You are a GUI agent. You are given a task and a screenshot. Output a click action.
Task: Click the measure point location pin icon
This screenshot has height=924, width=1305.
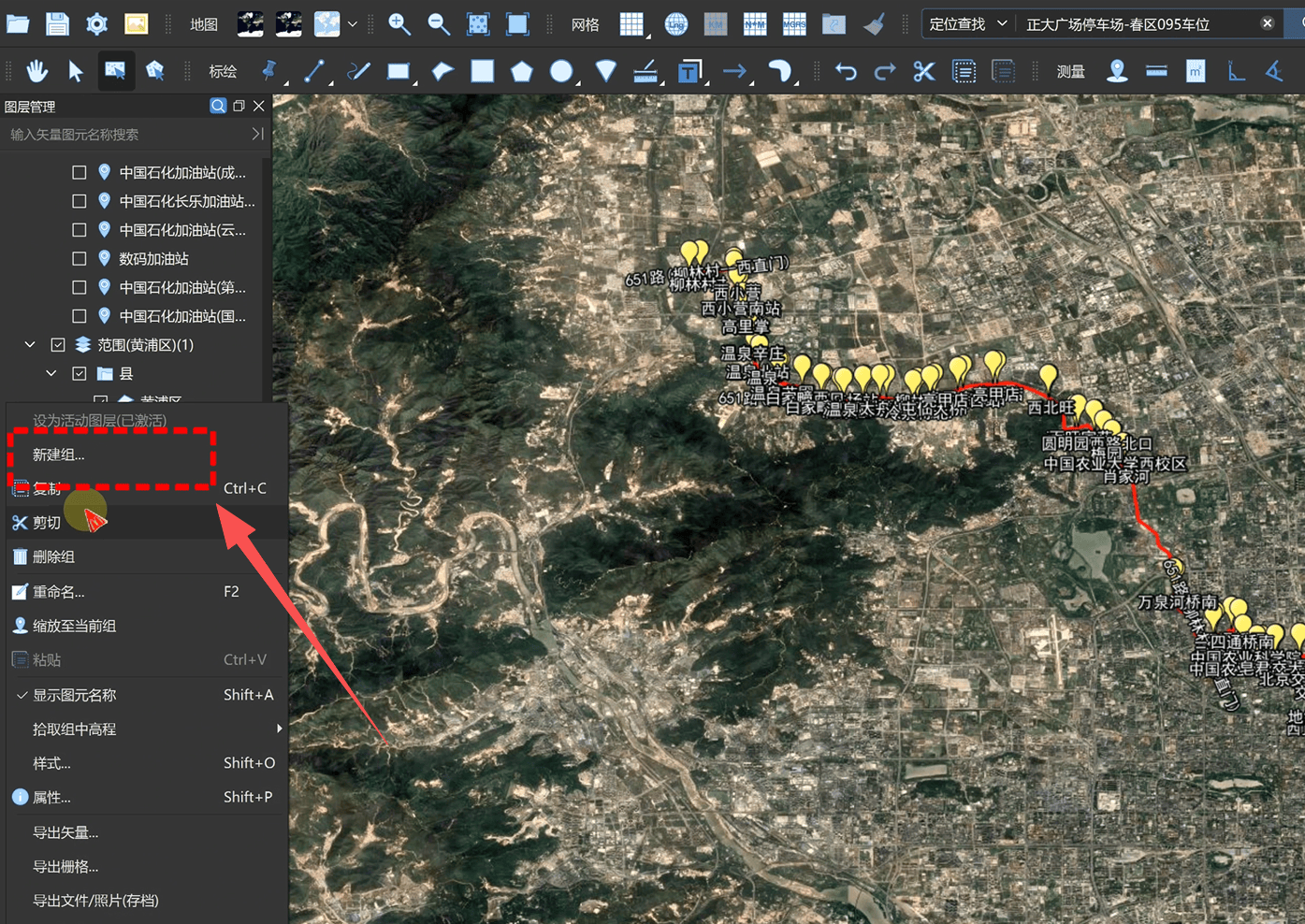click(1117, 71)
